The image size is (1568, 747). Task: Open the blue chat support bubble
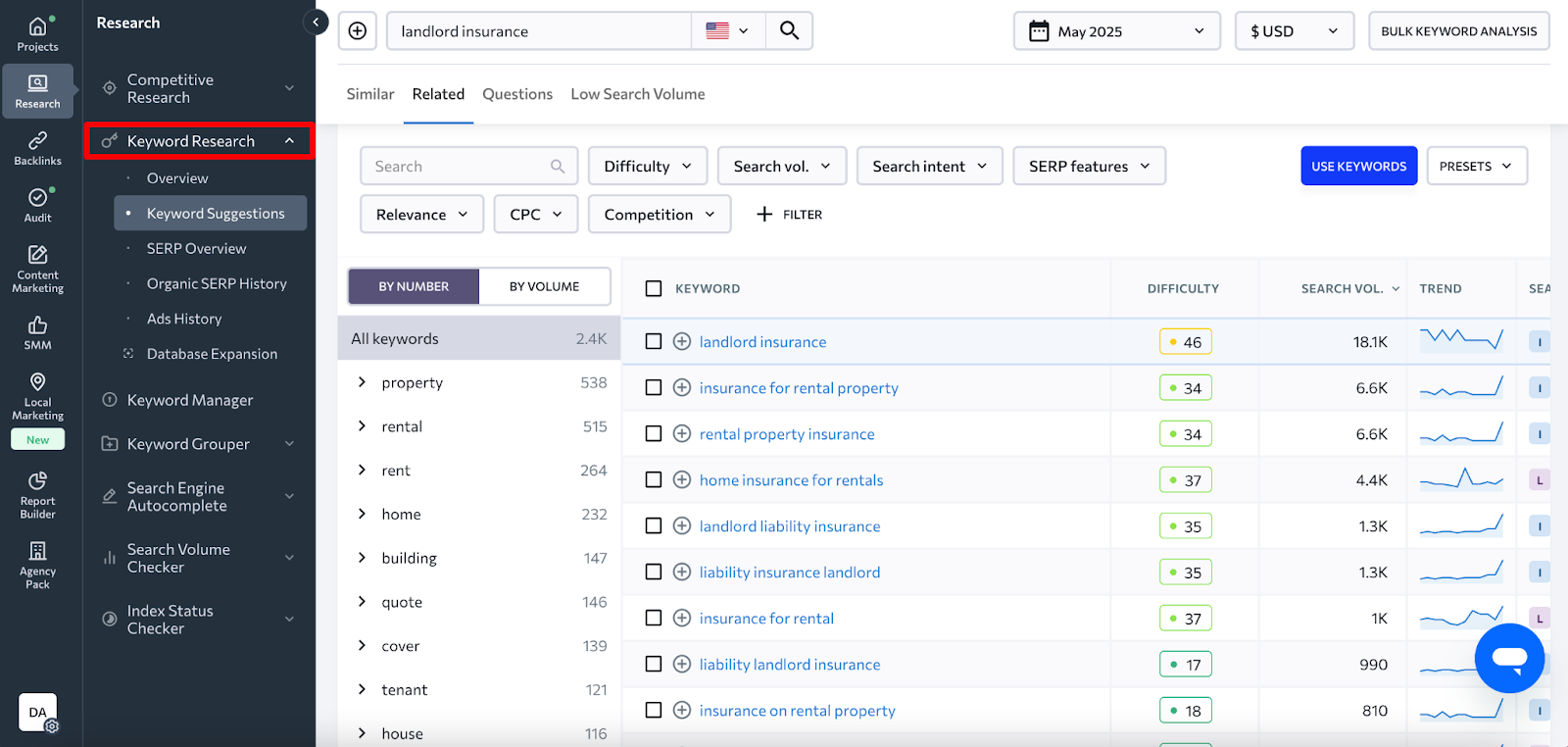1509,658
